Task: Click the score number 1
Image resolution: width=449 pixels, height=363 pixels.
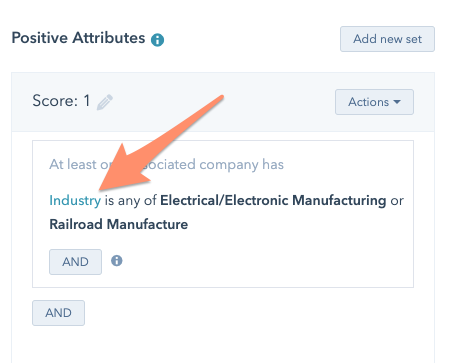Action: 87,101
